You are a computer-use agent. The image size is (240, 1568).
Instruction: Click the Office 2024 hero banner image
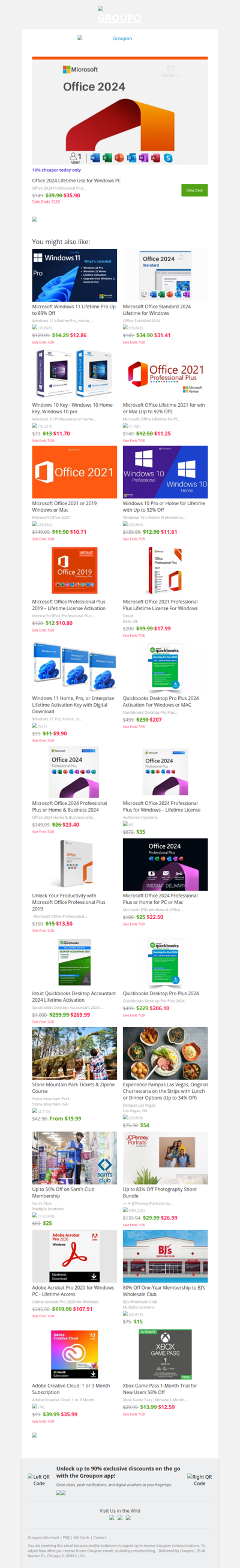120,112
